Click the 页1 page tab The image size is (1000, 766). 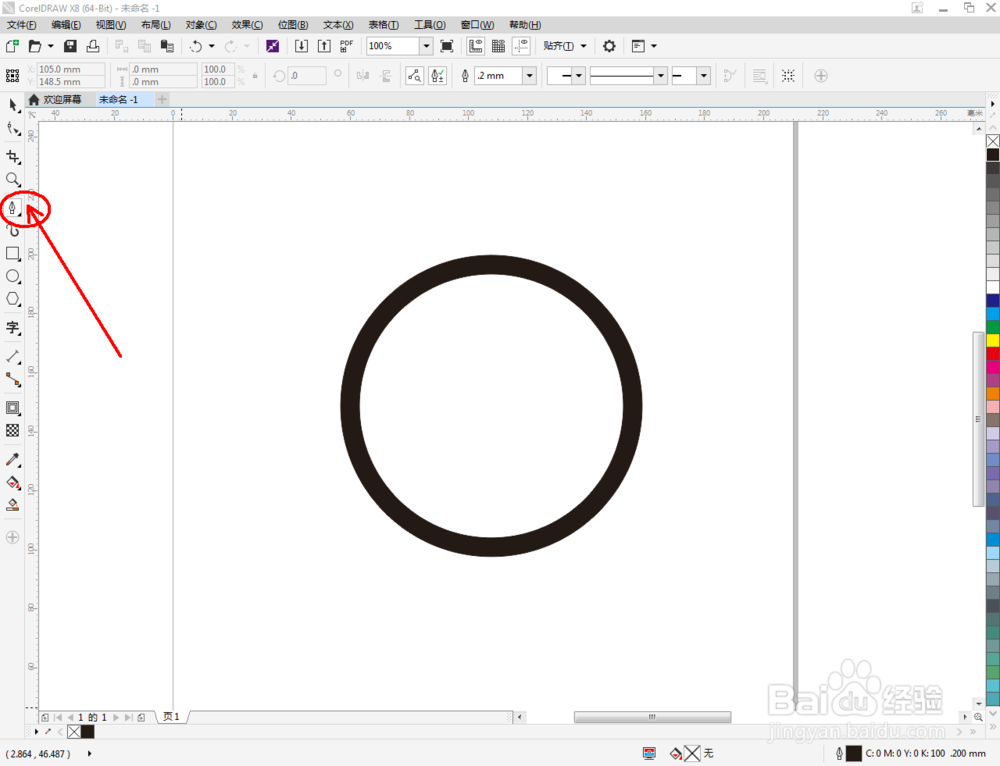tap(171, 717)
